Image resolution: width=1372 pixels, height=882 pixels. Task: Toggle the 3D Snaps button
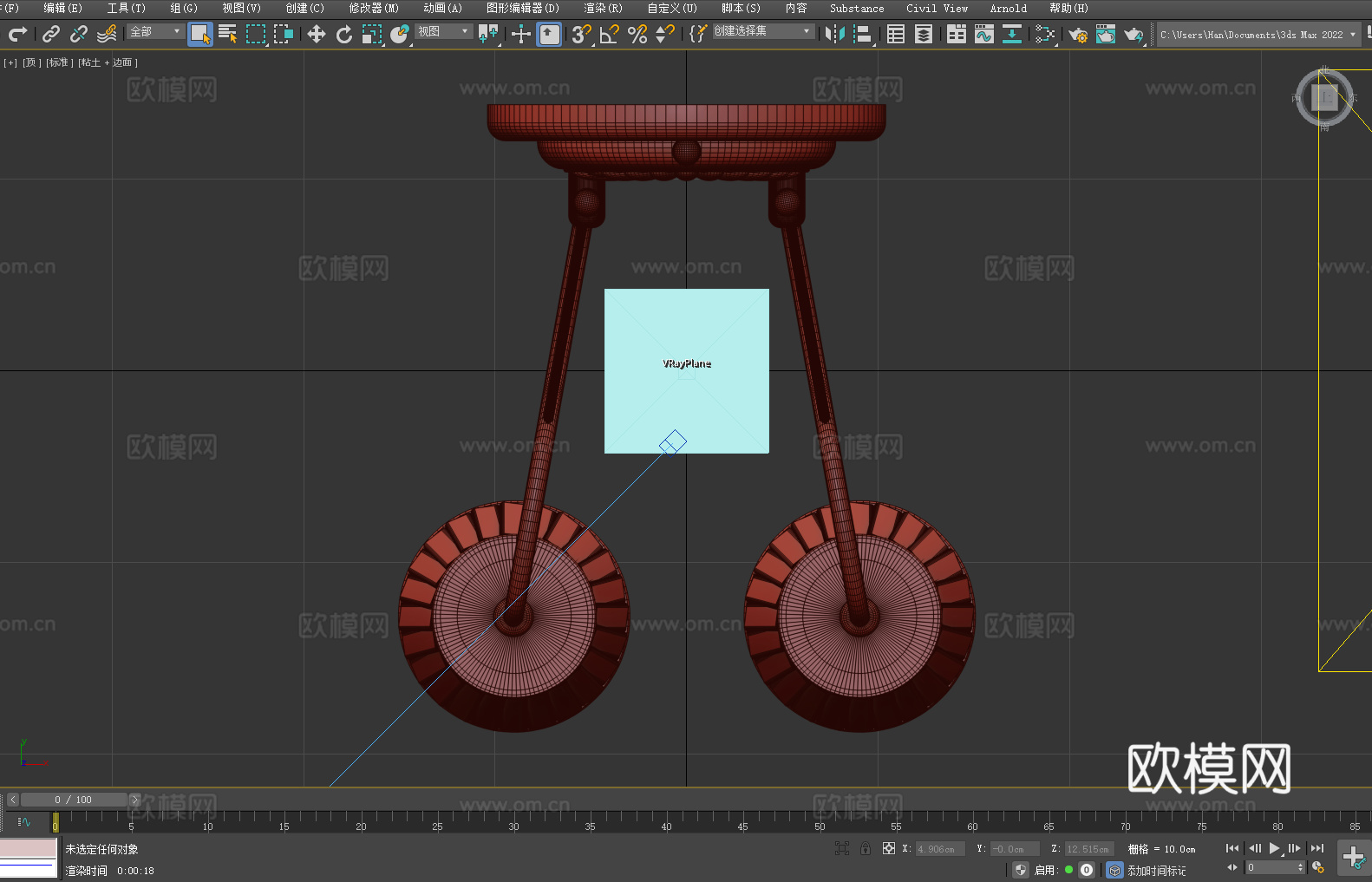[x=581, y=35]
